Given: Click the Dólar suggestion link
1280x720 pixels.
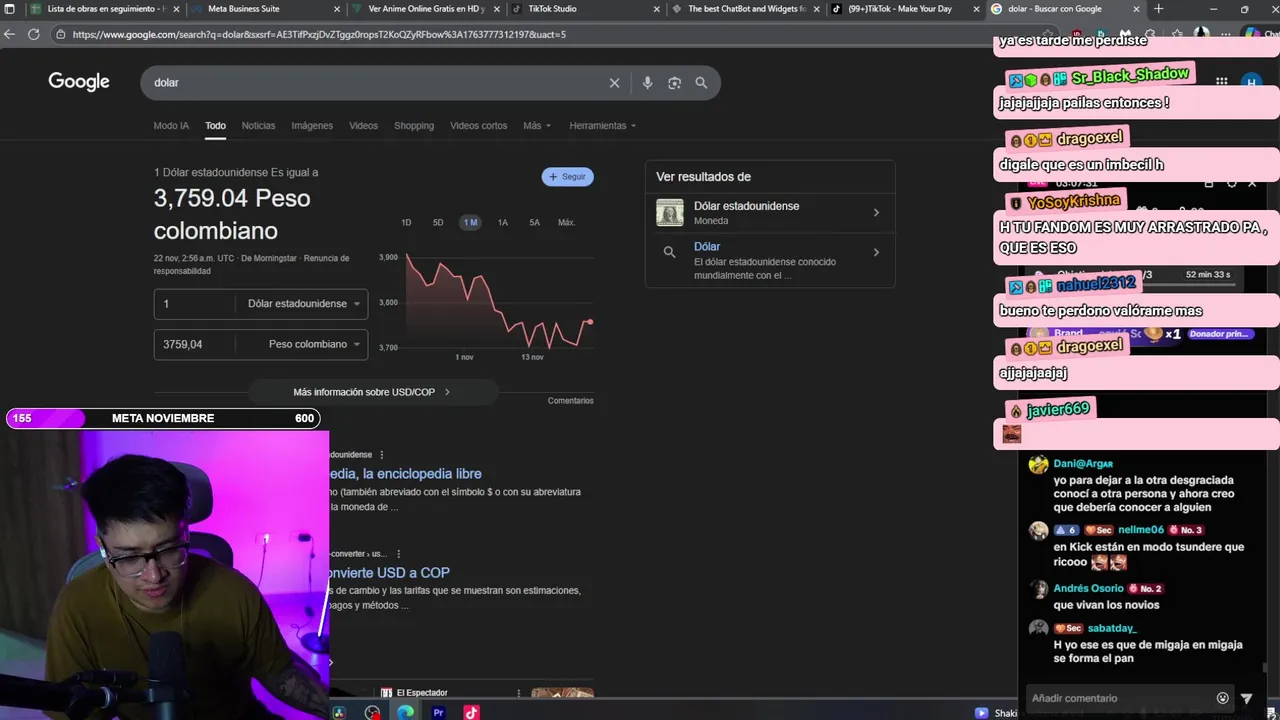Looking at the screenshot, I should click(707, 246).
